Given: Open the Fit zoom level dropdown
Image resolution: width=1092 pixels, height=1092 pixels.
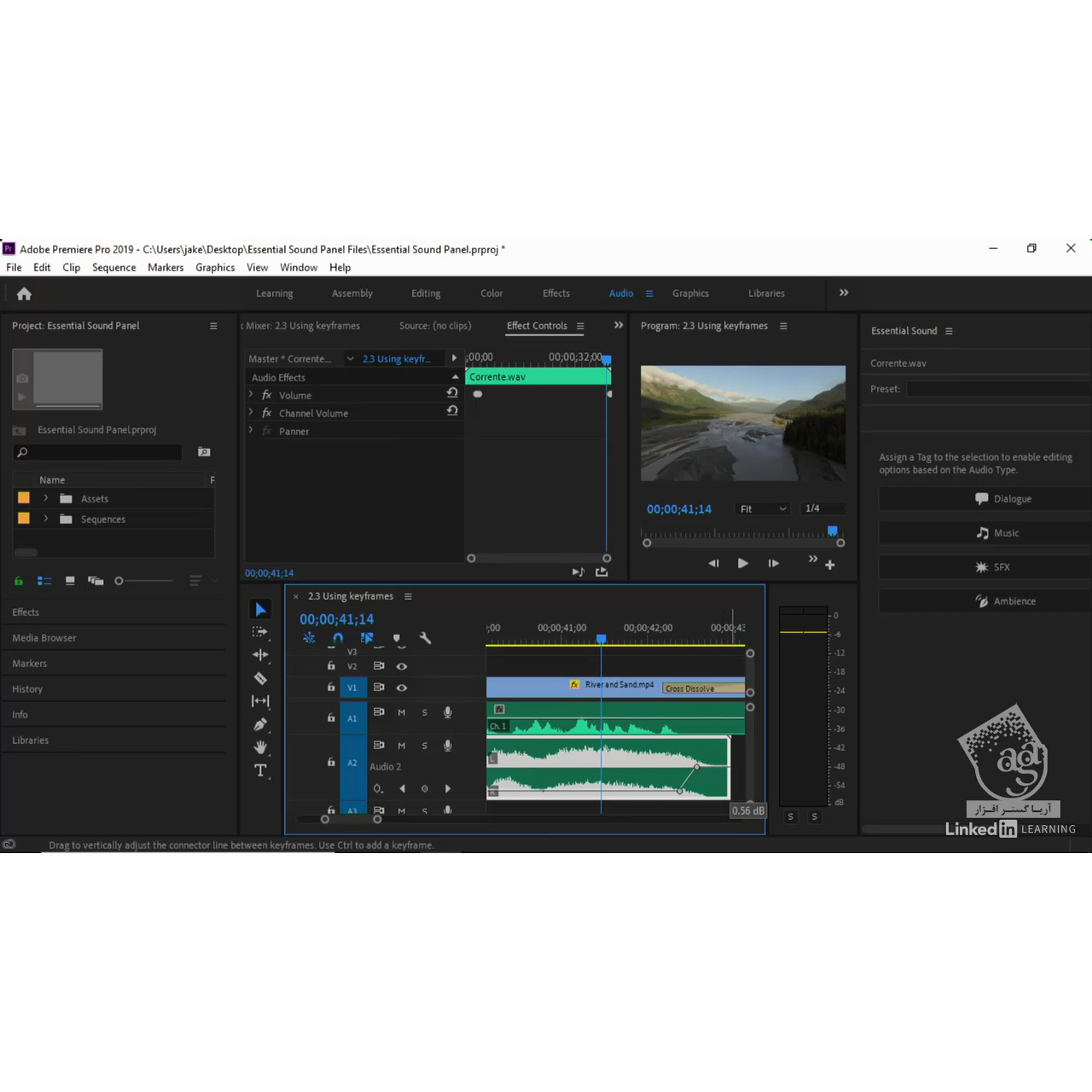Looking at the screenshot, I should (763, 508).
